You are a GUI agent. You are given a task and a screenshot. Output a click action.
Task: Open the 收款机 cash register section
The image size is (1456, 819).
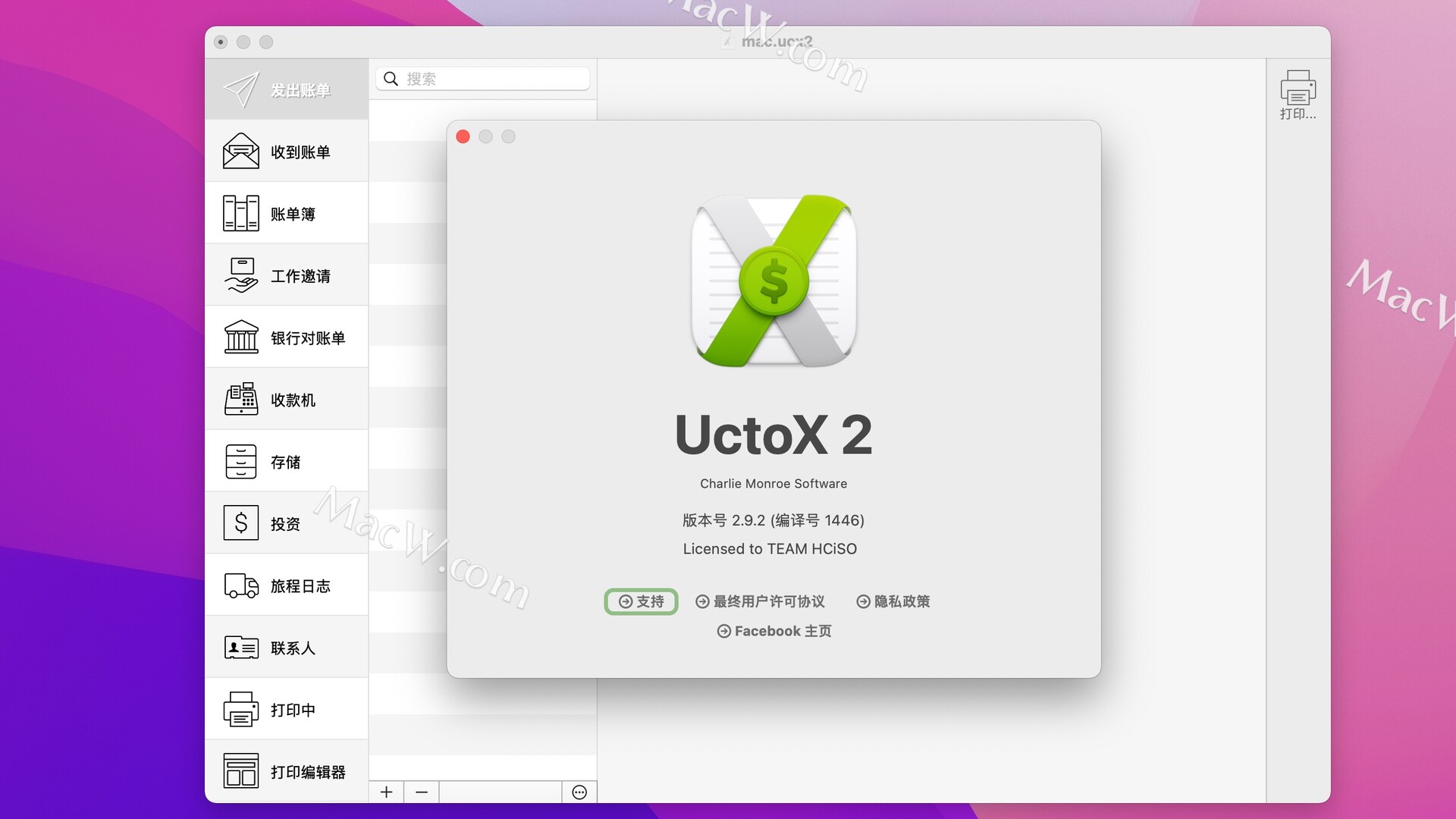[x=286, y=400]
